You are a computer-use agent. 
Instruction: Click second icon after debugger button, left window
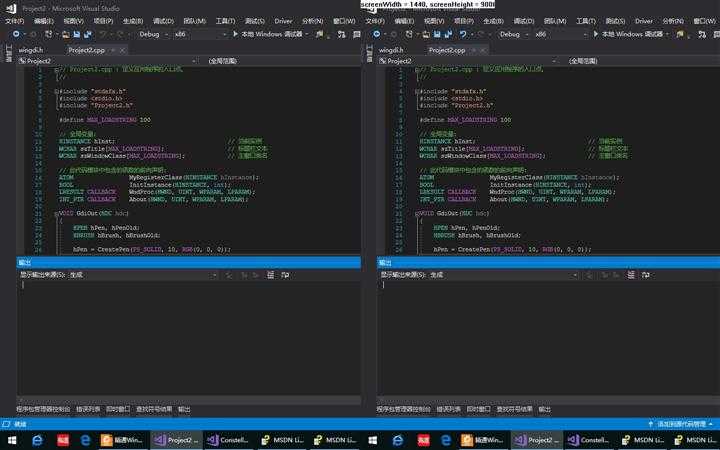(x=341, y=34)
